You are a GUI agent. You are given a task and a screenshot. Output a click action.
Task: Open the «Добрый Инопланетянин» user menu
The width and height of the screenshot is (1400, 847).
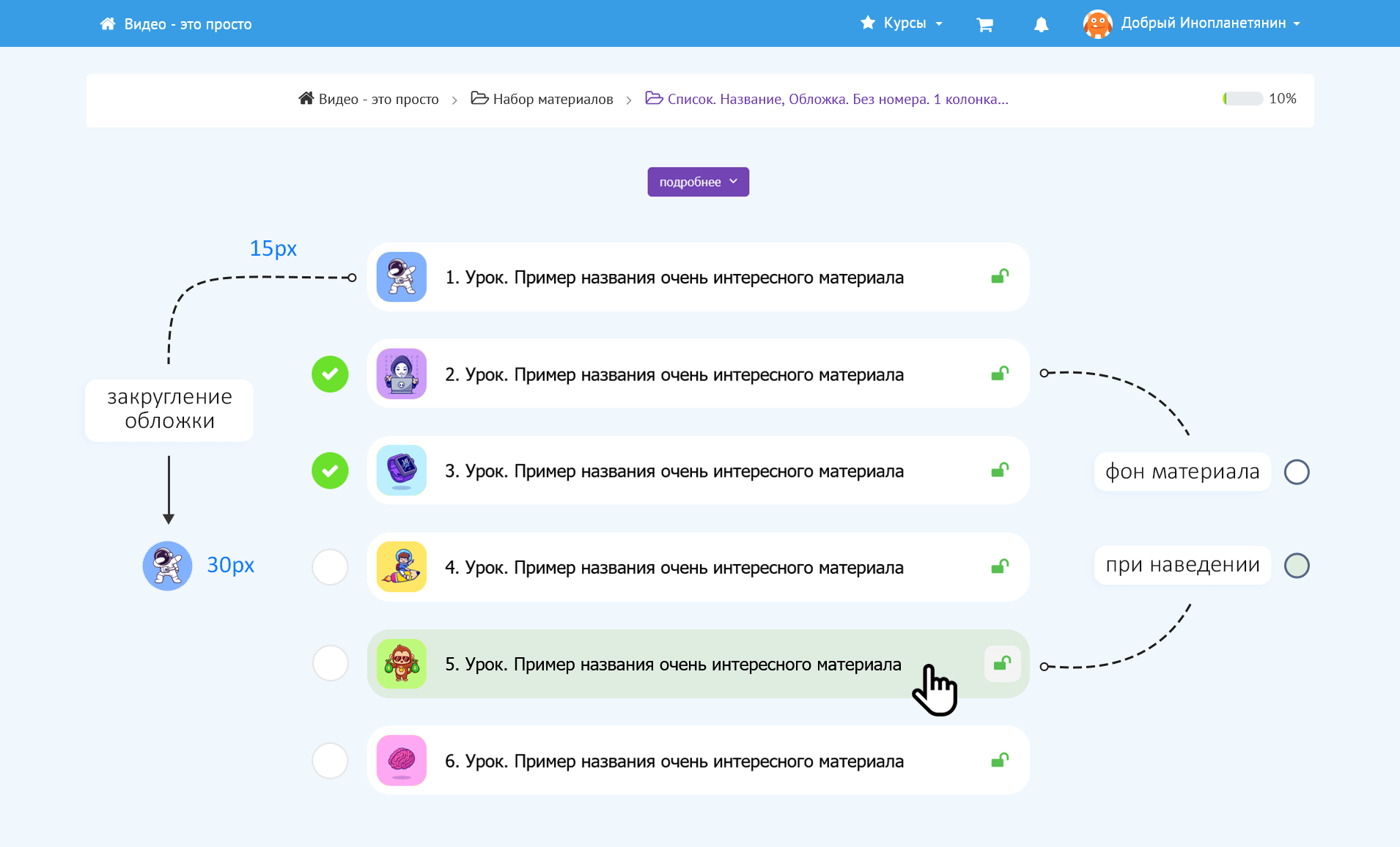[1209, 23]
